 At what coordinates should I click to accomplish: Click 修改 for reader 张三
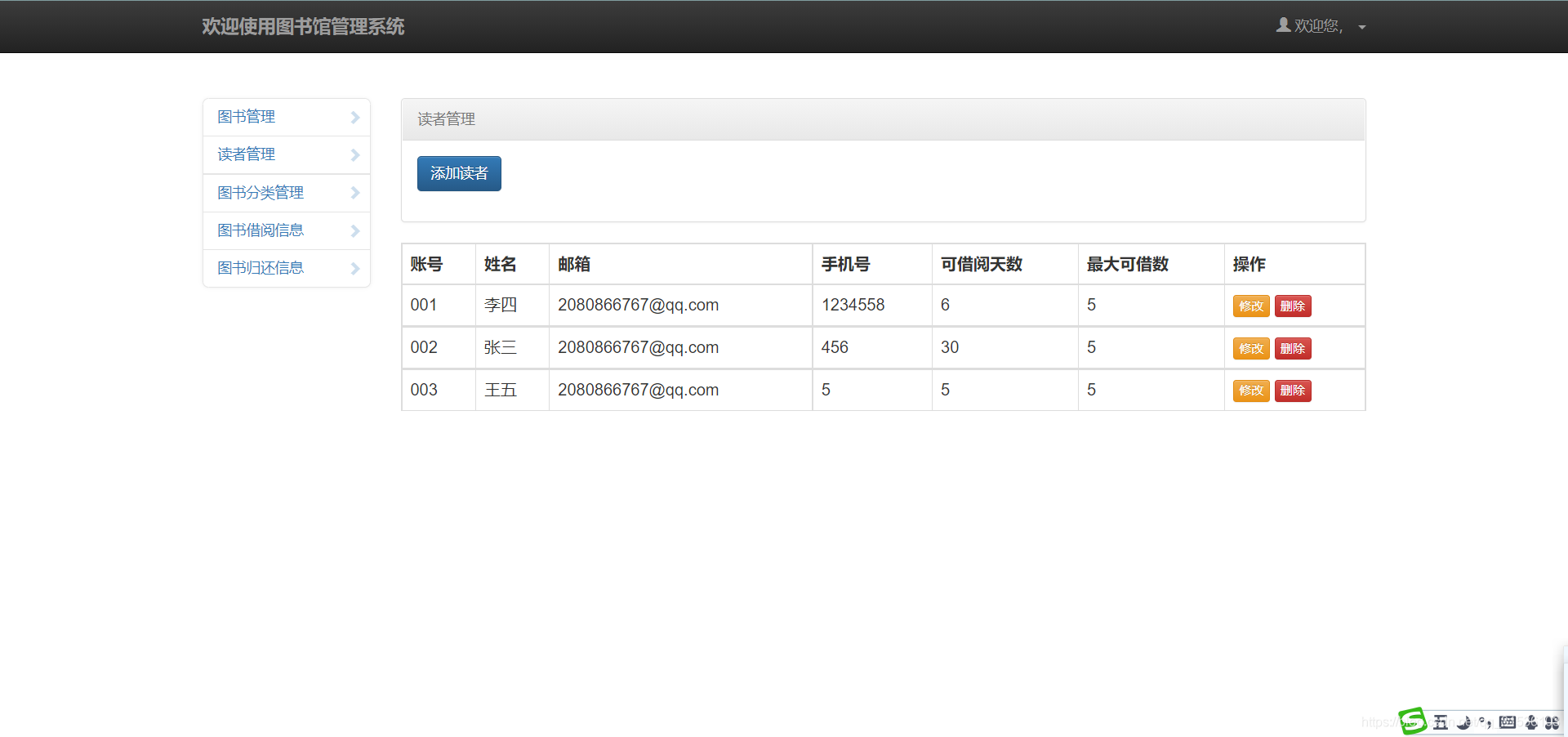(x=1251, y=348)
